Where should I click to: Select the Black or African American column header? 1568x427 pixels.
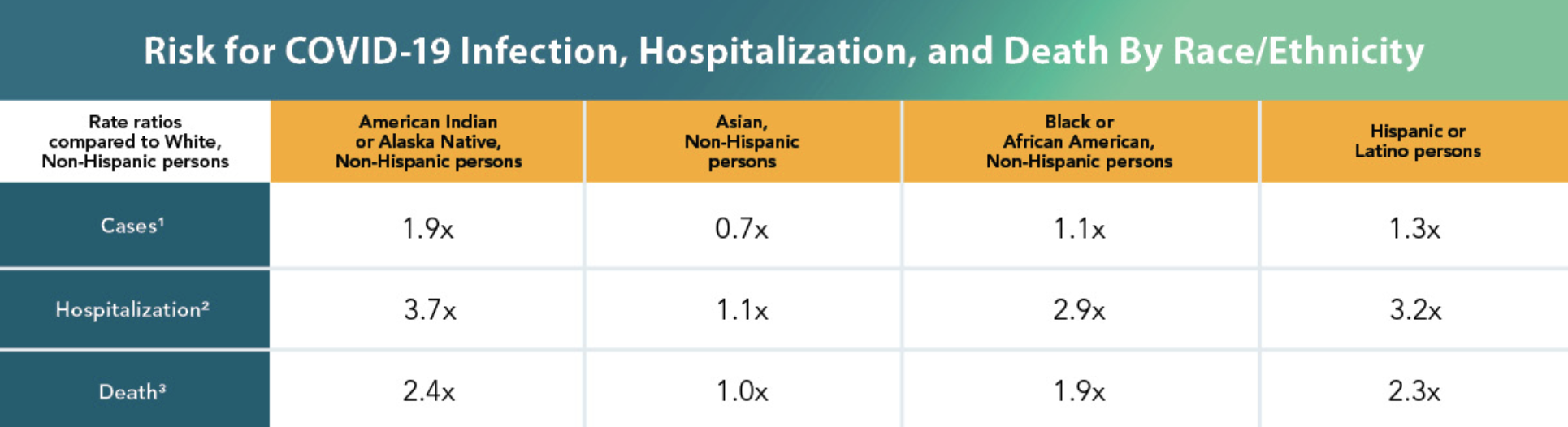[1079, 142]
